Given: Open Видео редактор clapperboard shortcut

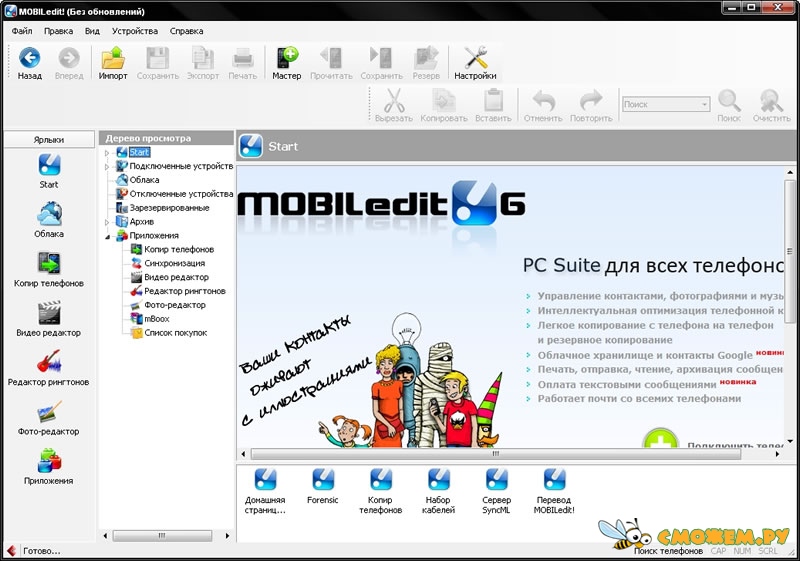Looking at the screenshot, I should pos(49,313).
